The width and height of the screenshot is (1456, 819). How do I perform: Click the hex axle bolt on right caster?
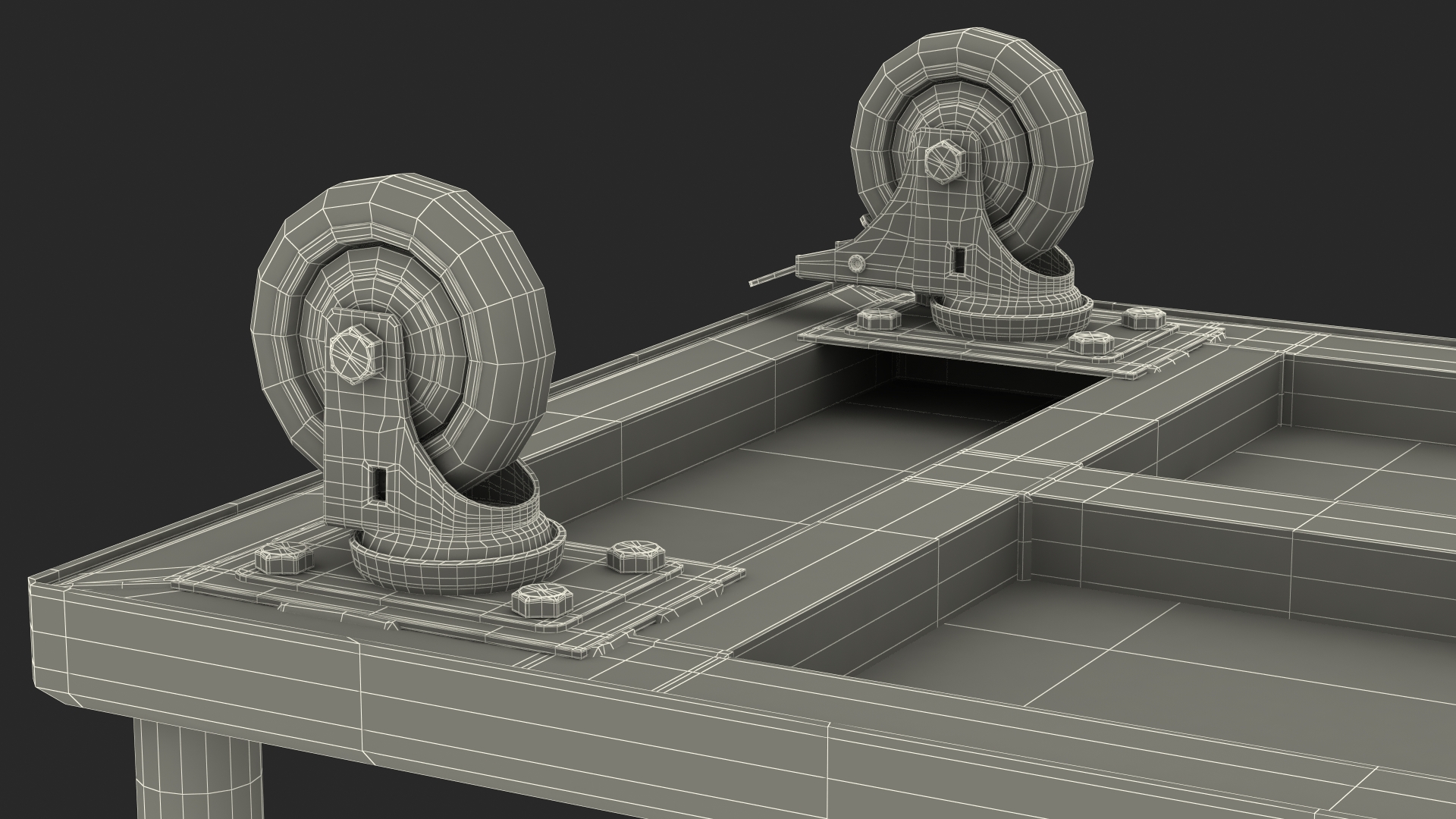[x=943, y=161]
